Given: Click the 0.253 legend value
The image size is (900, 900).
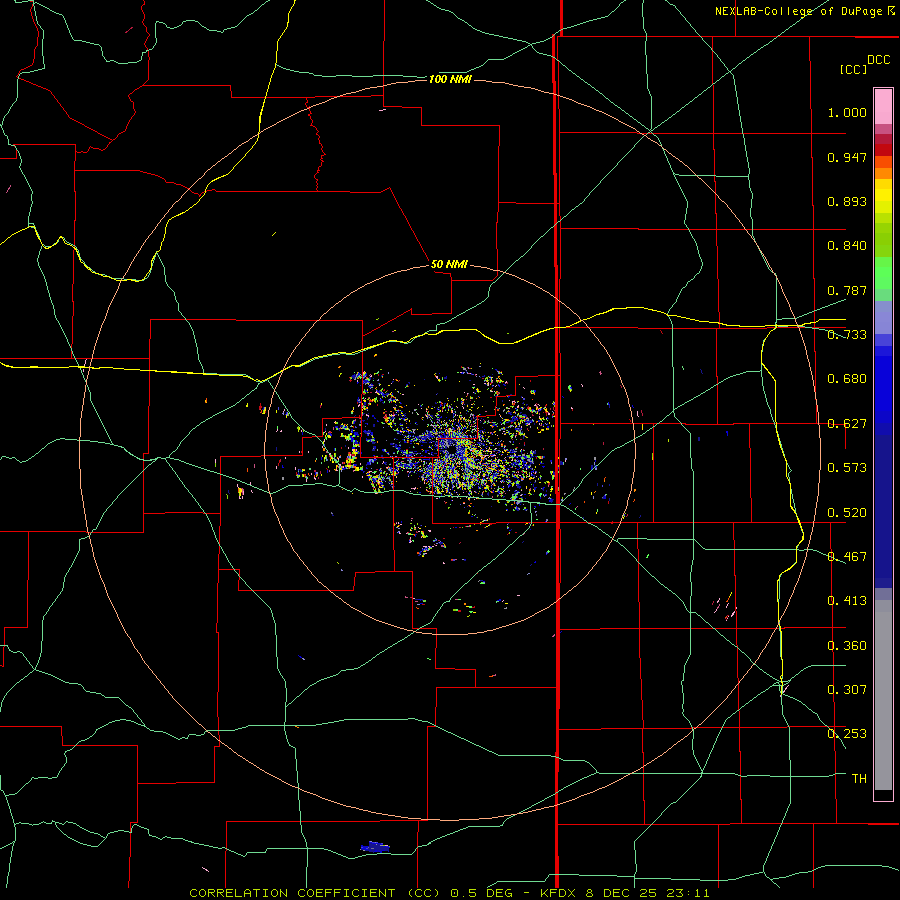Looking at the screenshot, I should (847, 734).
